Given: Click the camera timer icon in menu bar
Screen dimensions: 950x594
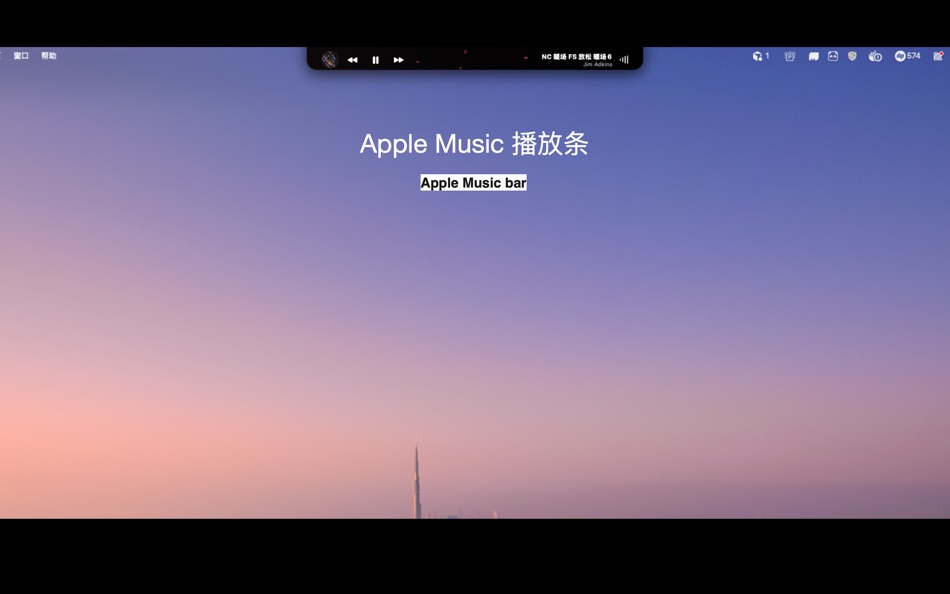Looking at the screenshot, I should pos(875,56).
